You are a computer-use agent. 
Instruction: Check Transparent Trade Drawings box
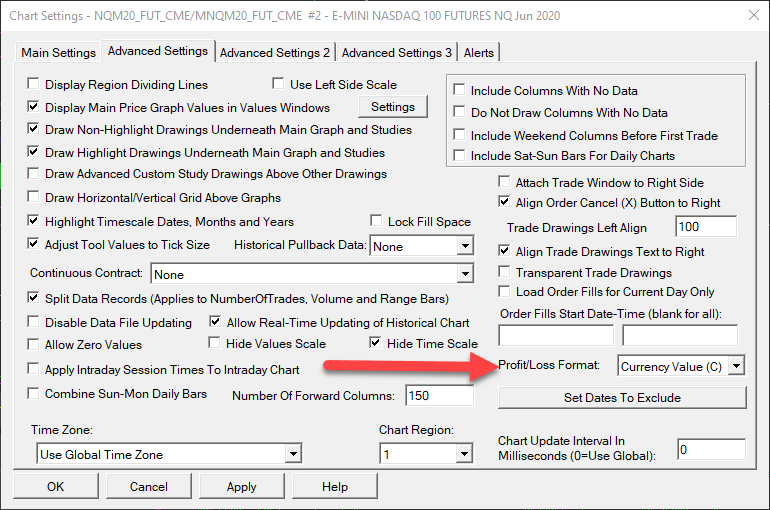[505, 272]
